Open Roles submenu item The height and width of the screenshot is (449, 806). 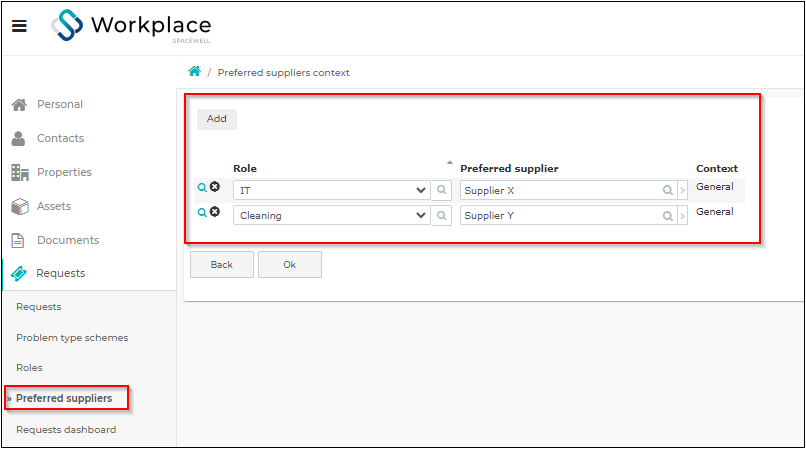(x=29, y=368)
